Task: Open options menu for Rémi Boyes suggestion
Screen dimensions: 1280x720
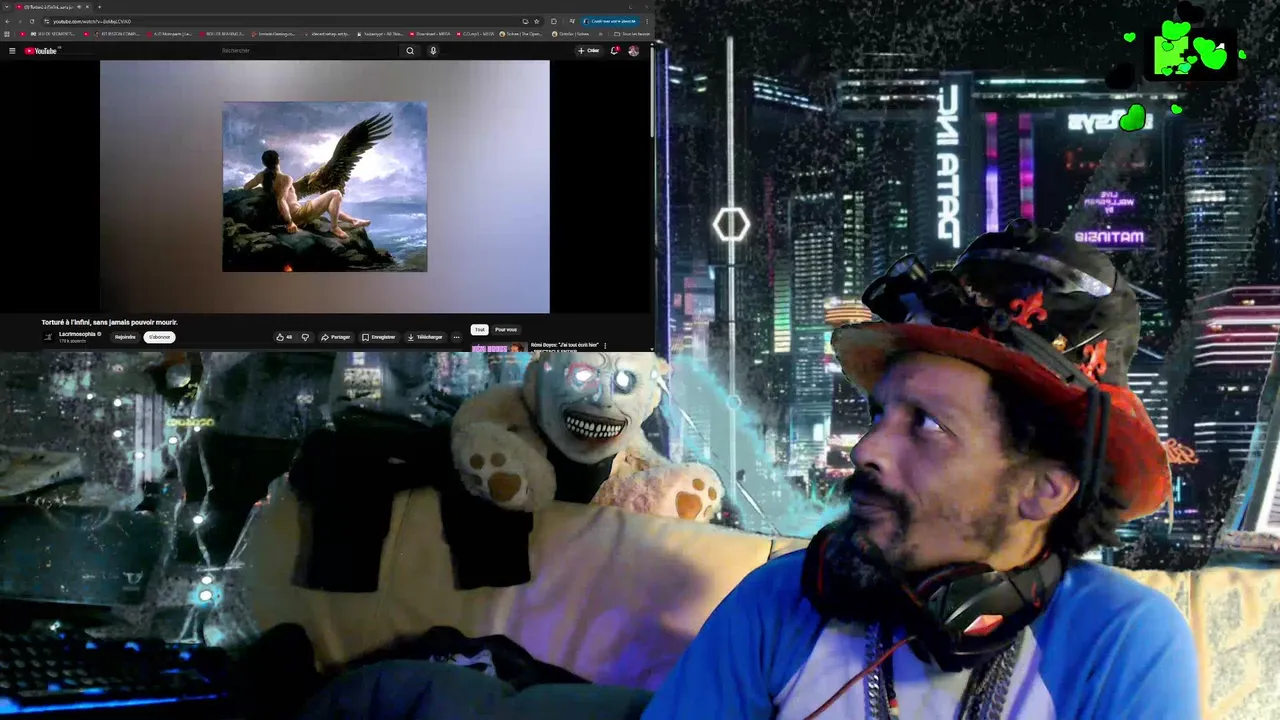Action: pyautogui.click(x=605, y=346)
